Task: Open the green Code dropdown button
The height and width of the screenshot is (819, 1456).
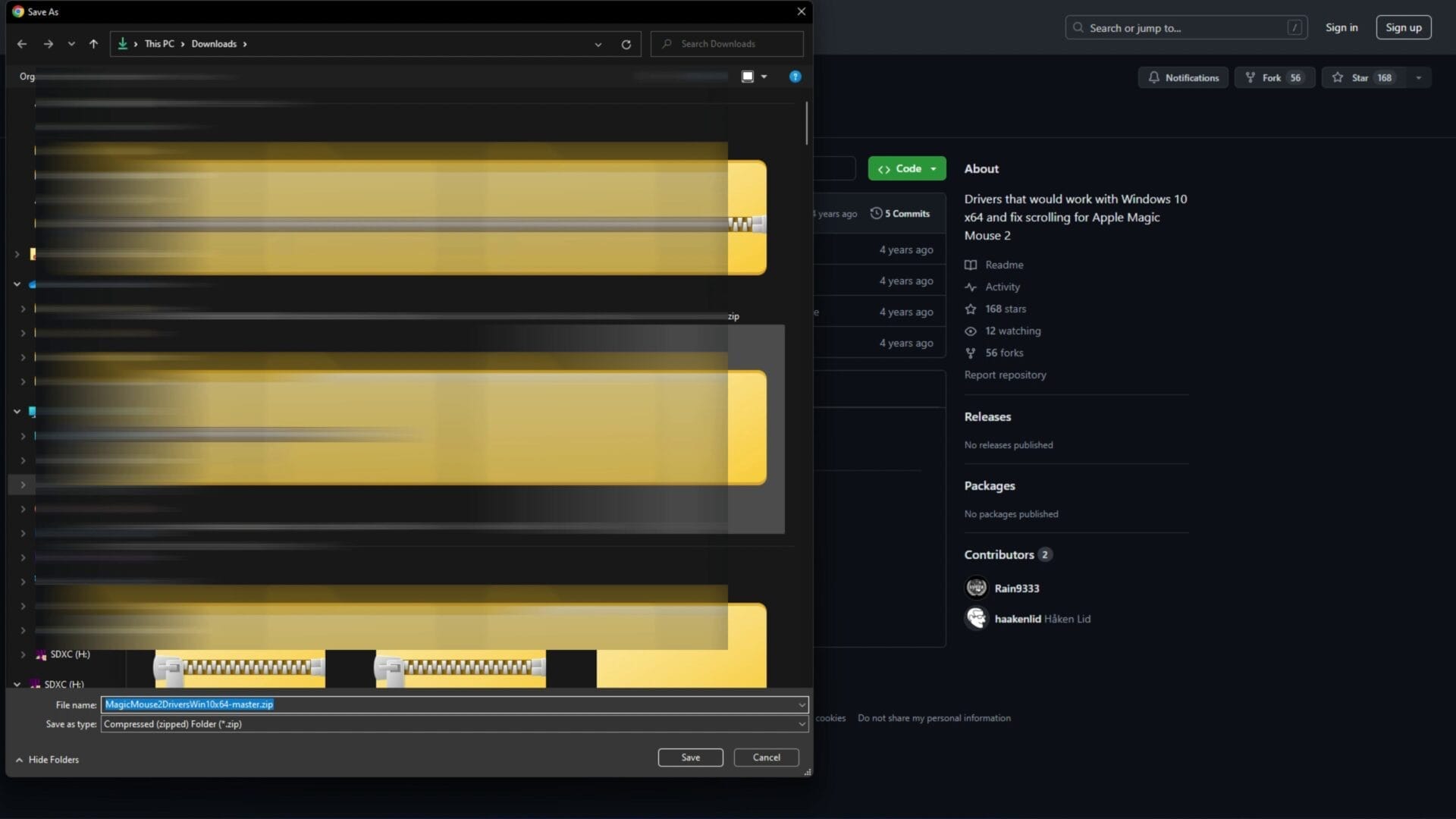Action: click(x=907, y=168)
